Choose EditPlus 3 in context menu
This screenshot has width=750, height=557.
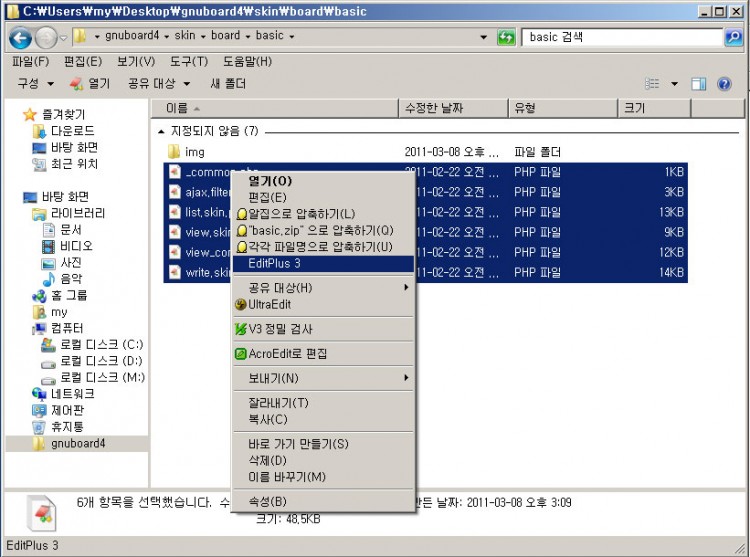point(323,263)
